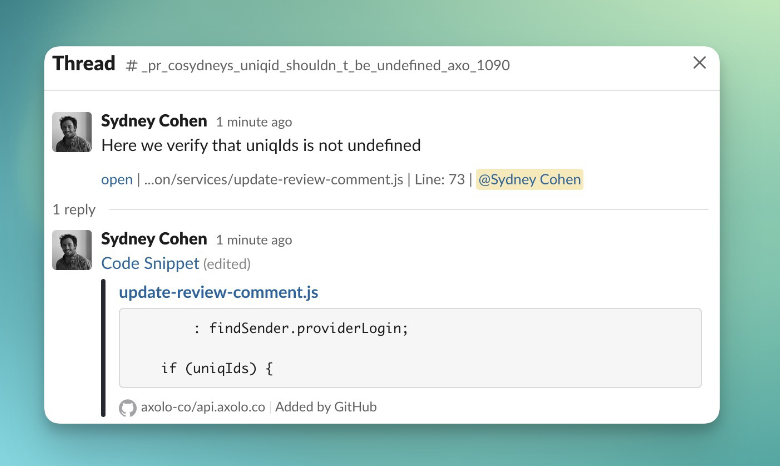Click the channel hash icon in the header

click(131, 66)
